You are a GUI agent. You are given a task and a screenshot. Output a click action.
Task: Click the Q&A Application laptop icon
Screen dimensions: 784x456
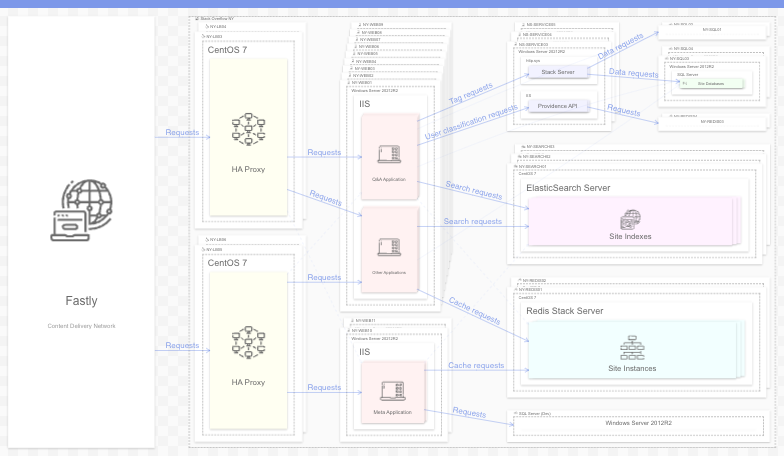[389, 153]
